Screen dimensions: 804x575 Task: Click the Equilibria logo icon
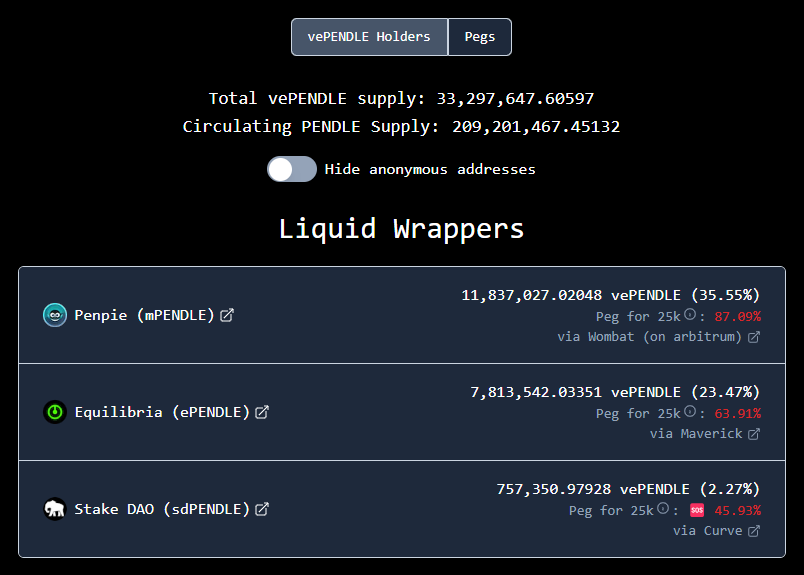coord(55,412)
